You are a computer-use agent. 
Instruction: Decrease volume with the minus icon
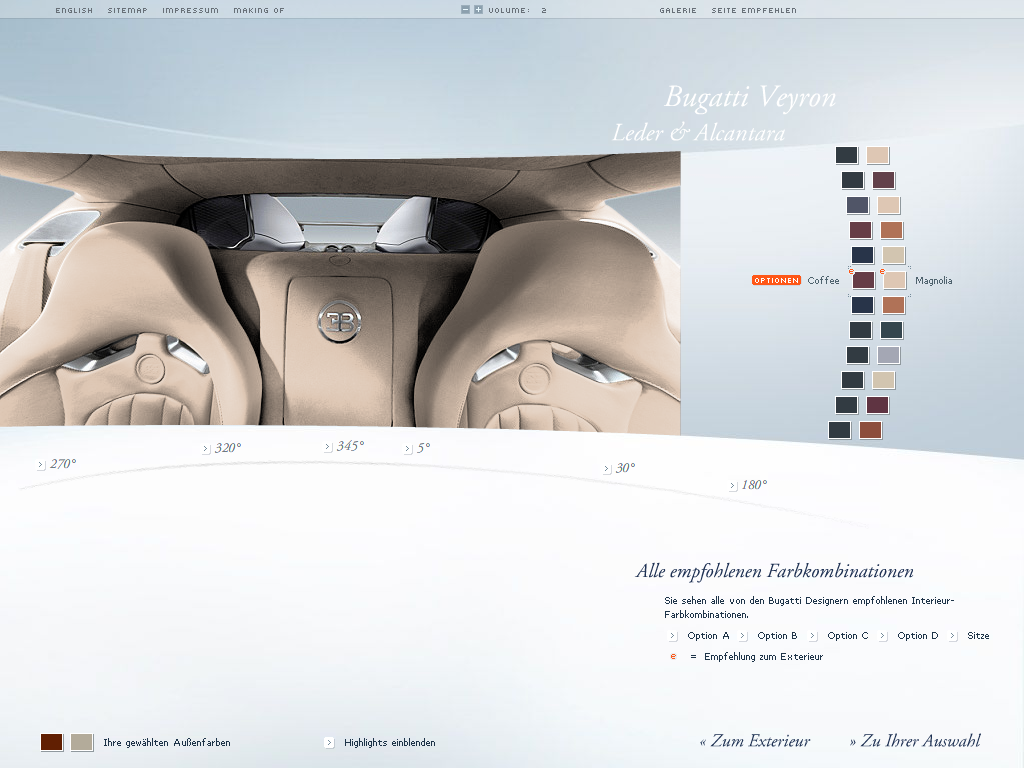(465, 10)
